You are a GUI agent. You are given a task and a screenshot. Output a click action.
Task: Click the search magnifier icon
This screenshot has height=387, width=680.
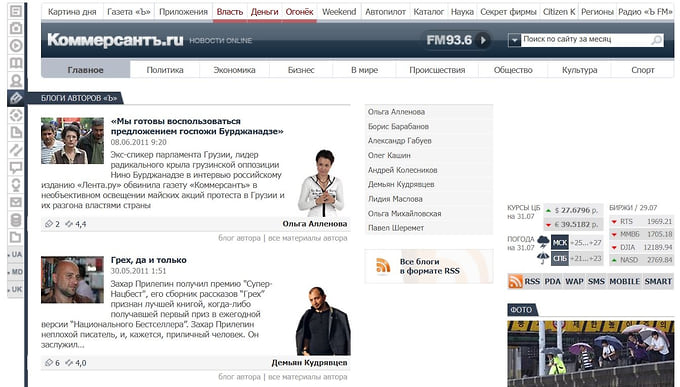point(657,40)
